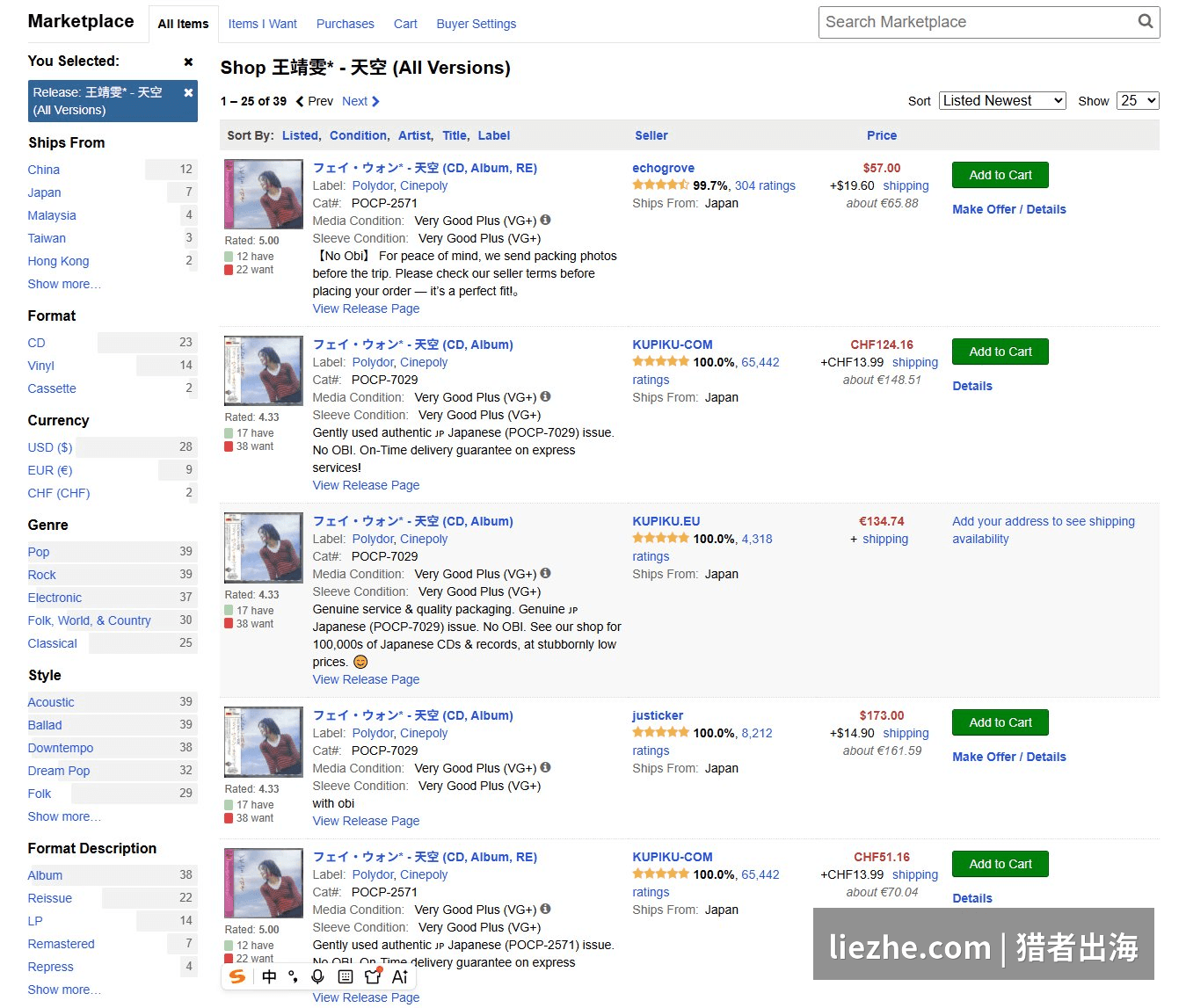
Task: Open the soft keyboard icon in IME bar
Action: 346,976
